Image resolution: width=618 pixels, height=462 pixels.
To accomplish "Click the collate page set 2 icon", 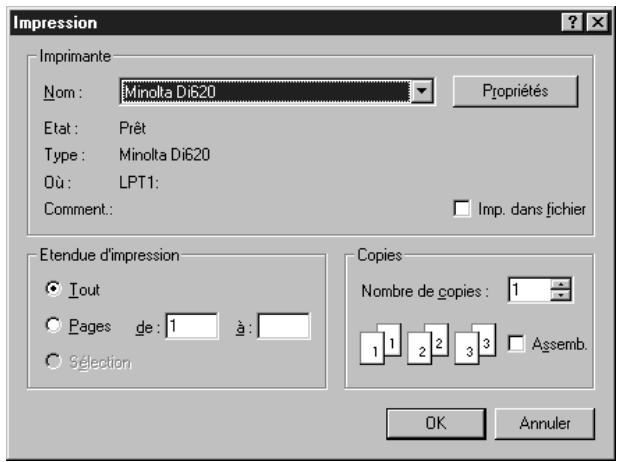I will coord(428,344).
